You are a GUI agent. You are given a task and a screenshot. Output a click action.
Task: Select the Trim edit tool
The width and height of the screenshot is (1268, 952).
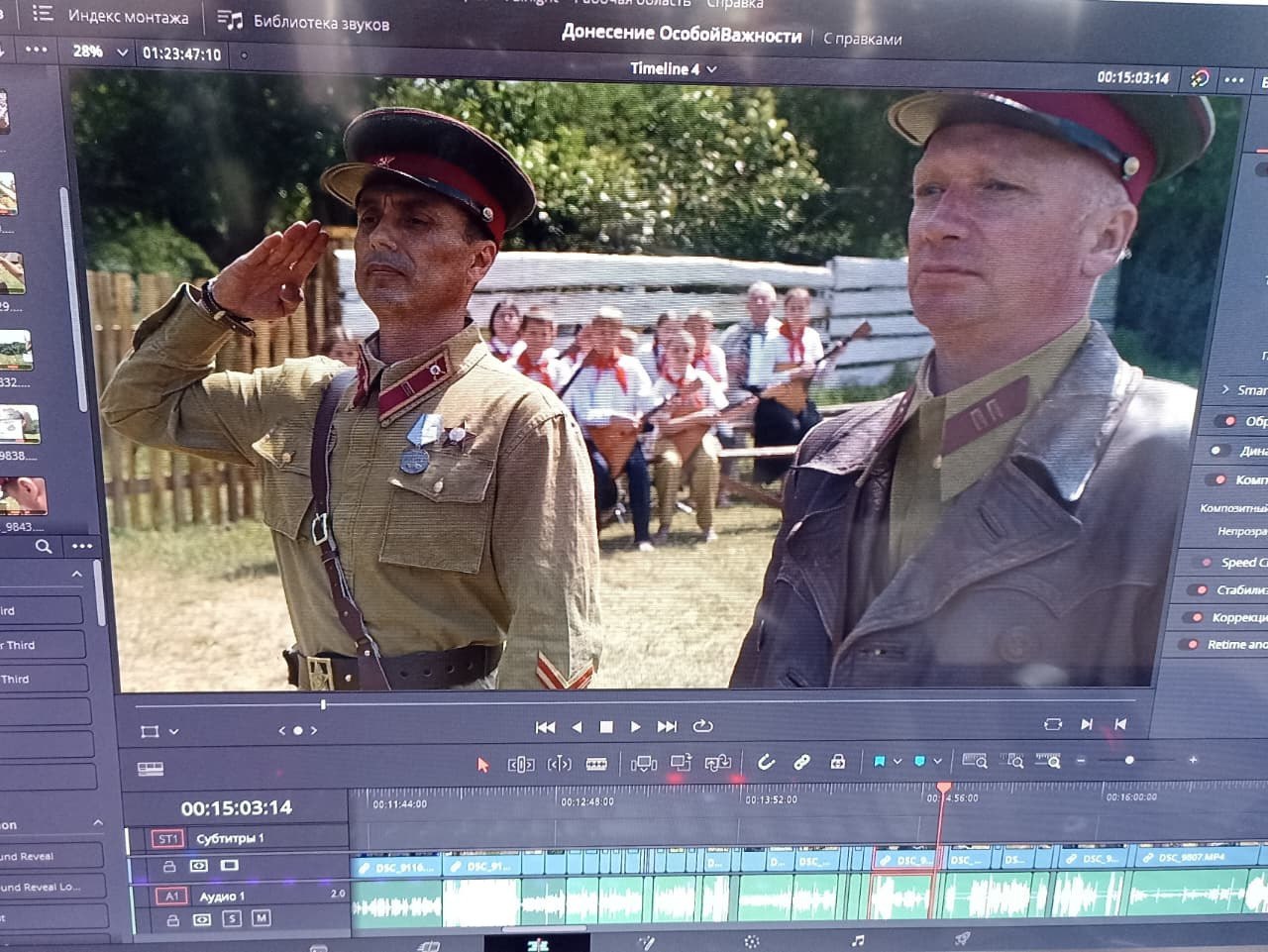(x=521, y=764)
